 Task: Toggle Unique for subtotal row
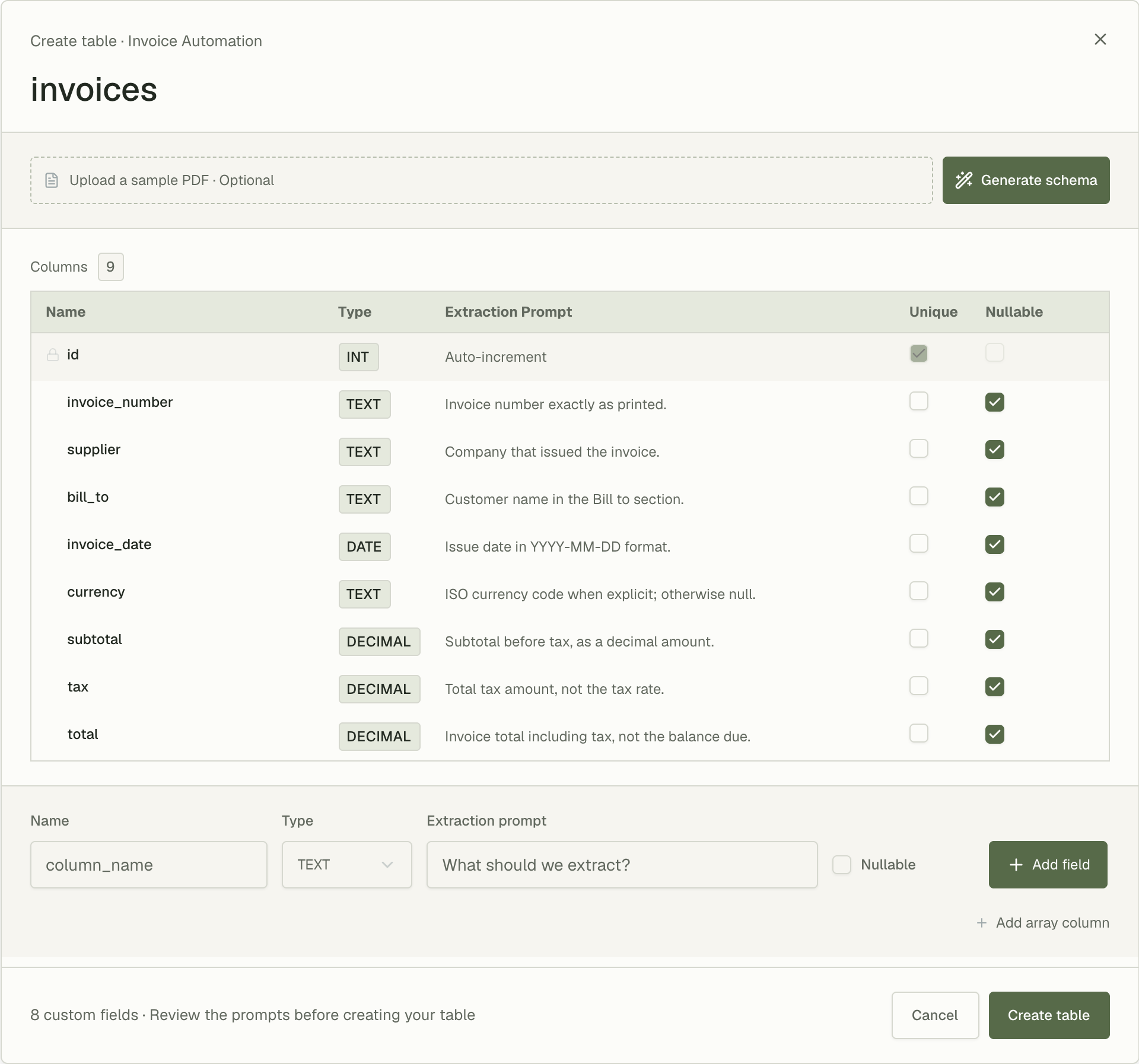pos(919,639)
